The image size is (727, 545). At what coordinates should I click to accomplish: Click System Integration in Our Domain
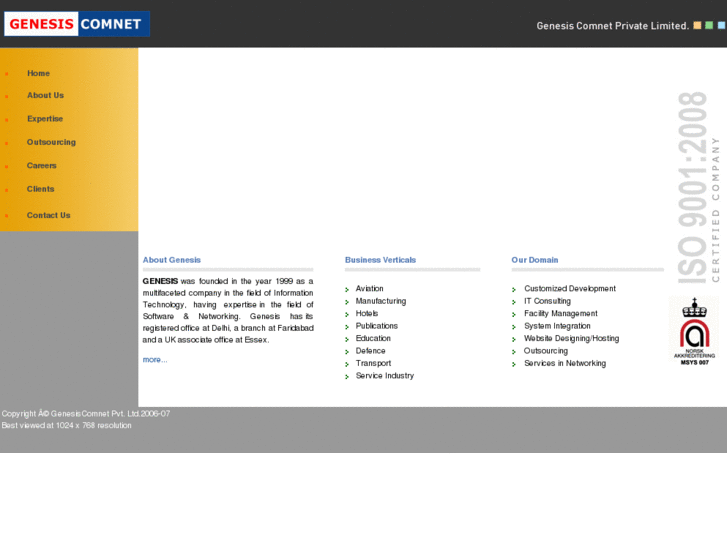coord(557,326)
